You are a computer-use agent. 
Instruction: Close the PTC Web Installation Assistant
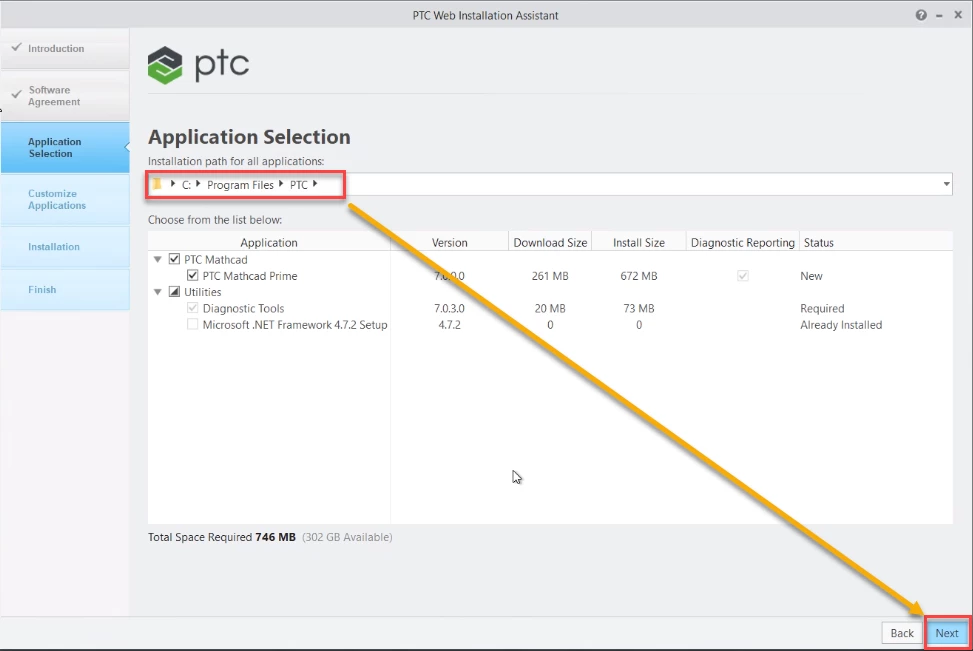click(958, 15)
